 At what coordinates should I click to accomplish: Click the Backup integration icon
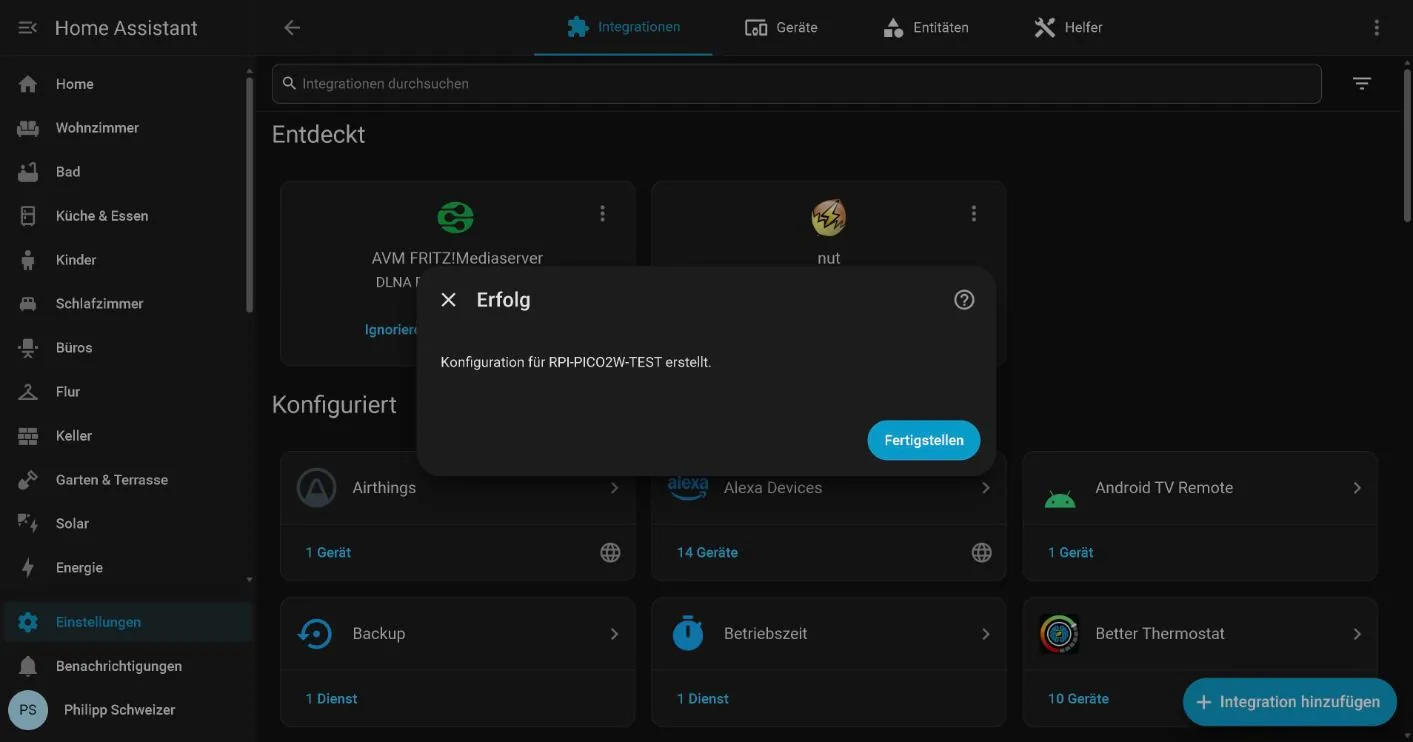click(316, 634)
